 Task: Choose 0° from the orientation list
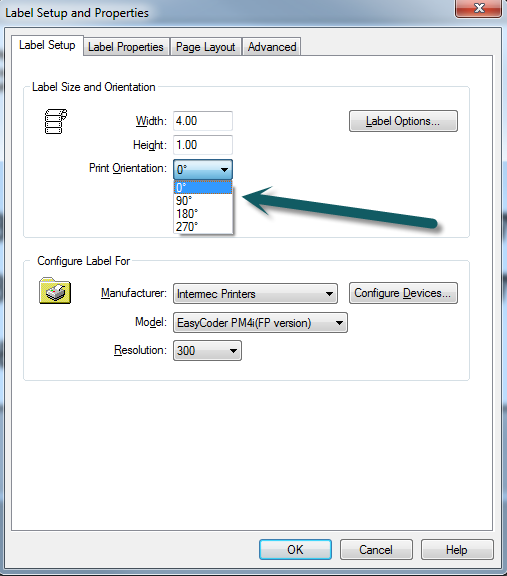click(203, 187)
